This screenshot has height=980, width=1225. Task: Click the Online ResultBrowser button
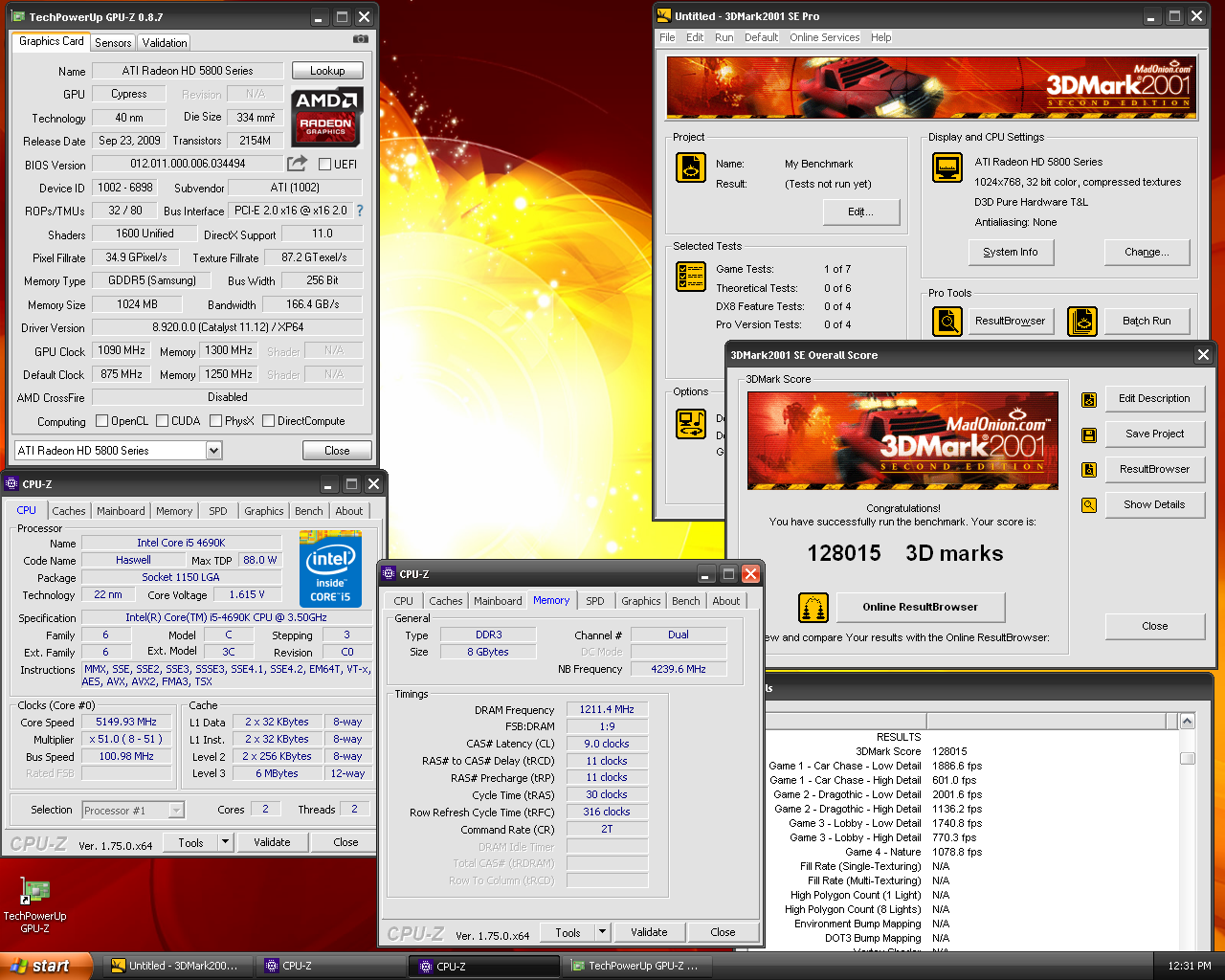(921, 607)
